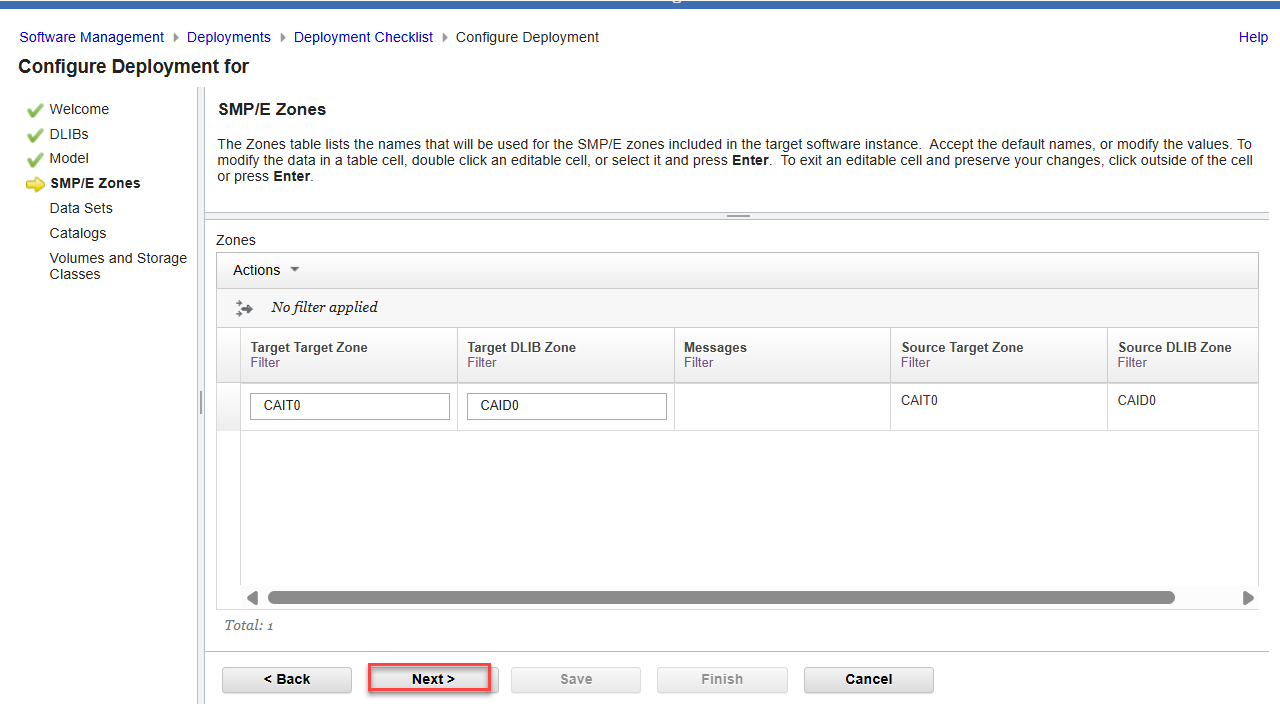Edit the Target DLIB Zone field CAID0
The height and width of the screenshot is (704, 1280).
pos(566,406)
